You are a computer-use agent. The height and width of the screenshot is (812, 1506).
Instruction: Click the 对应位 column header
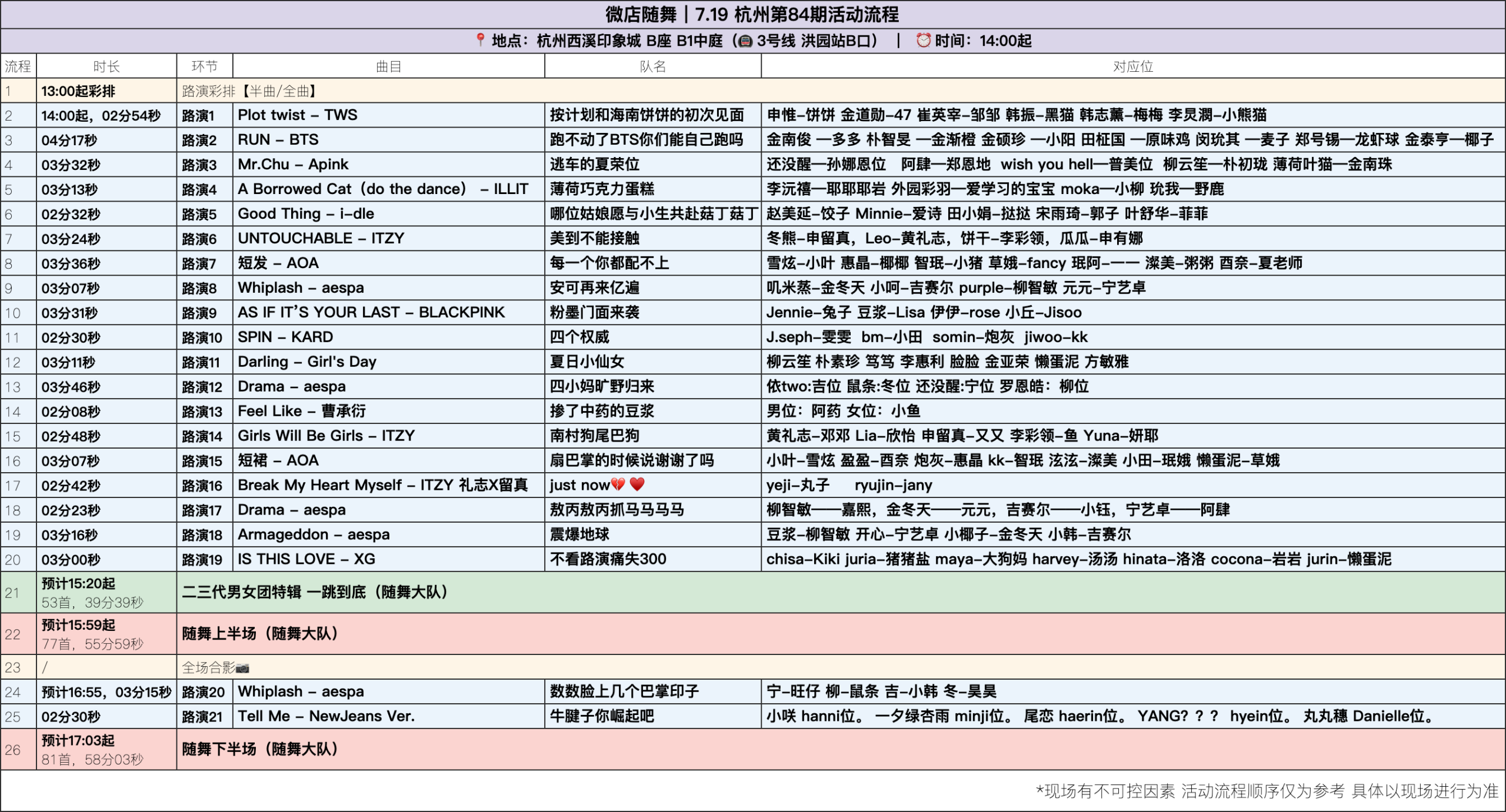[1133, 66]
